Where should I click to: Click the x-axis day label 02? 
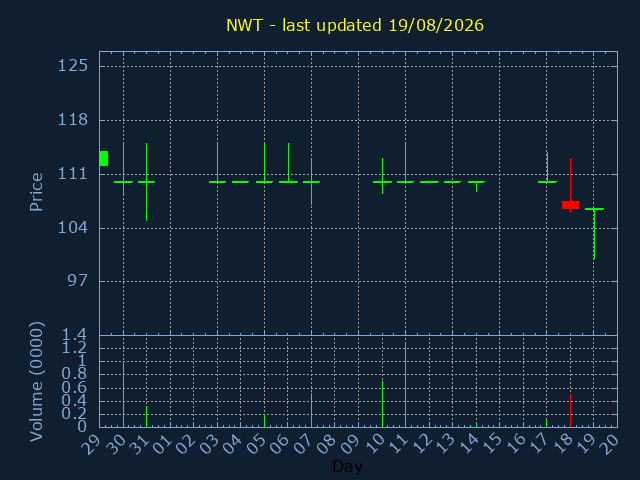point(186,444)
